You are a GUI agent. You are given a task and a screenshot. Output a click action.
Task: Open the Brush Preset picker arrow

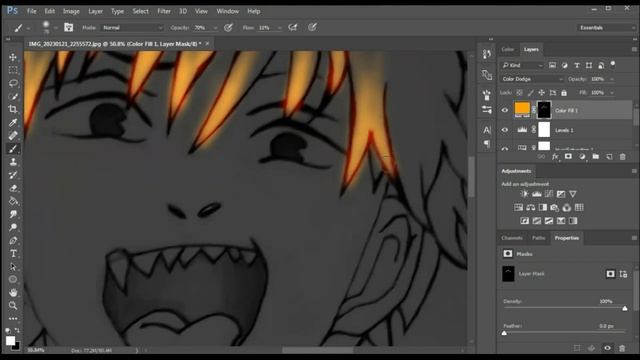click(x=56, y=28)
